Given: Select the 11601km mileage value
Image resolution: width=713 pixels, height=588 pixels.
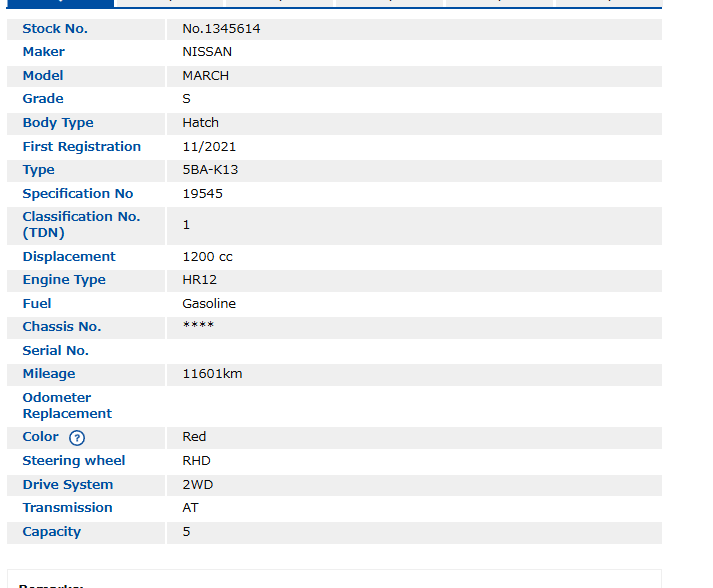Looking at the screenshot, I should pyautogui.click(x=212, y=374).
